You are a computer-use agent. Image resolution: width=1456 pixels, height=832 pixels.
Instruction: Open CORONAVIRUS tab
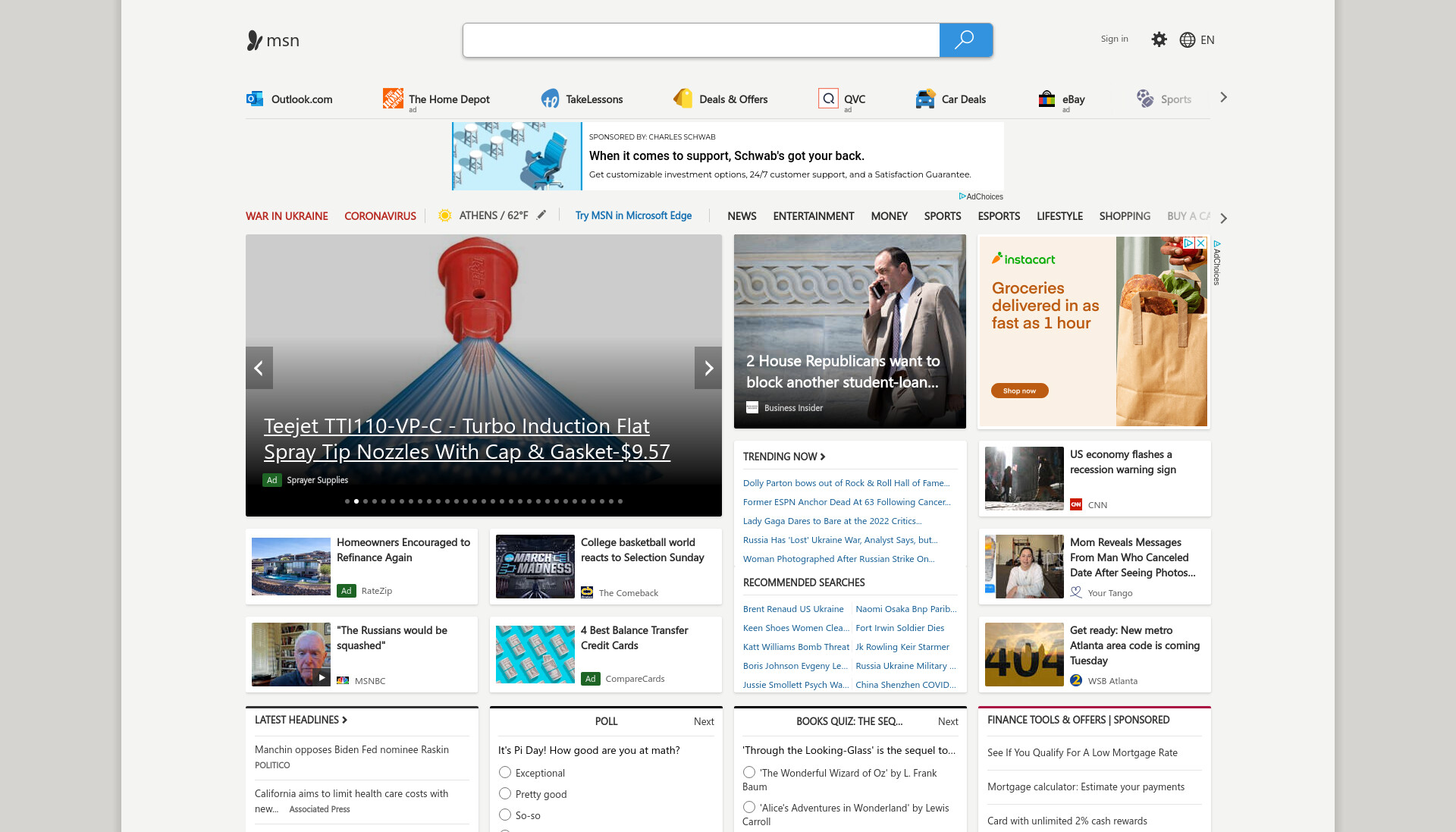coord(380,216)
